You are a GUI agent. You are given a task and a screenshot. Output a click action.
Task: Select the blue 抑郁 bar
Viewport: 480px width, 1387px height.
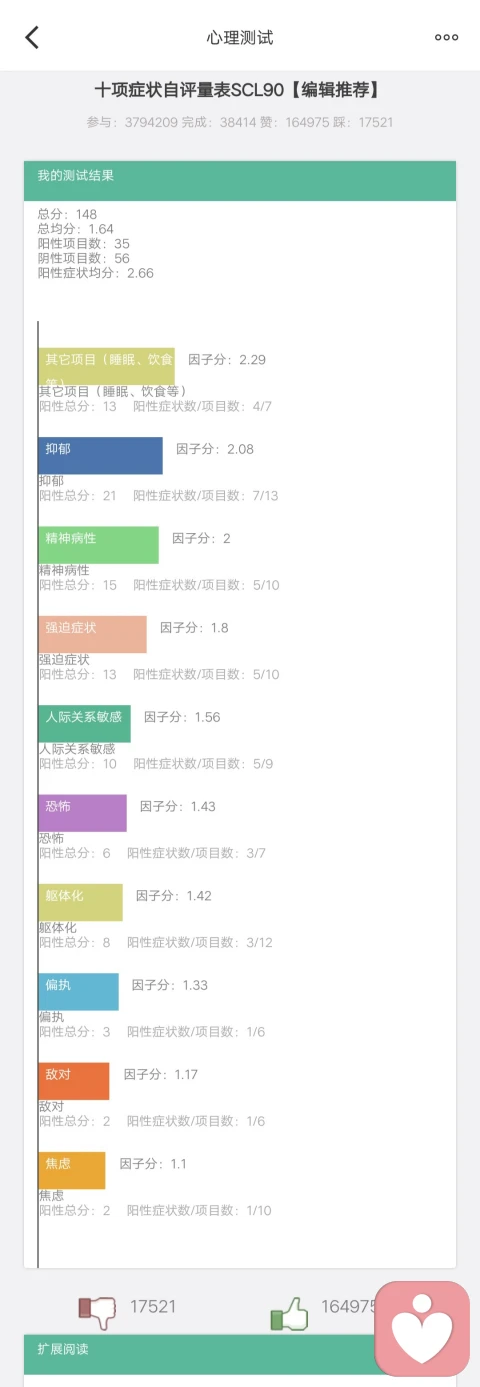pyautogui.click(x=100, y=455)
